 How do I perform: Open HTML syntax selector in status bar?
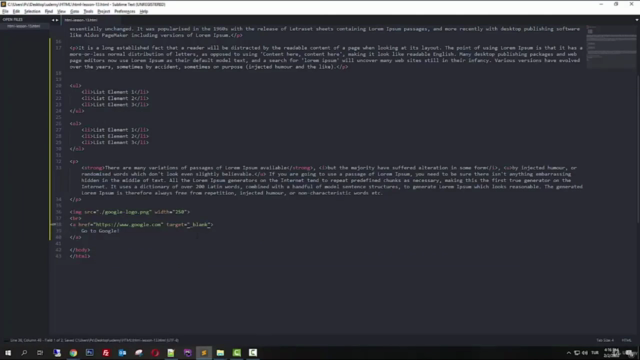click(x=626, y=340)
